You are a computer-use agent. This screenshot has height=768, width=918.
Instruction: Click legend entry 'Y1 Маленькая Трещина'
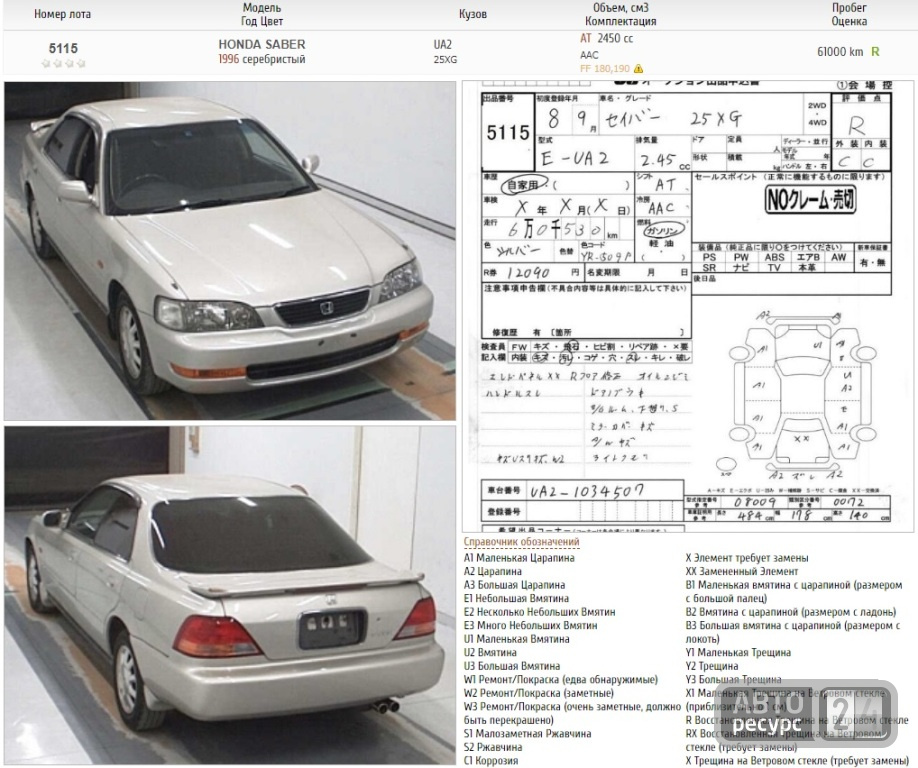tap(738, 652)
